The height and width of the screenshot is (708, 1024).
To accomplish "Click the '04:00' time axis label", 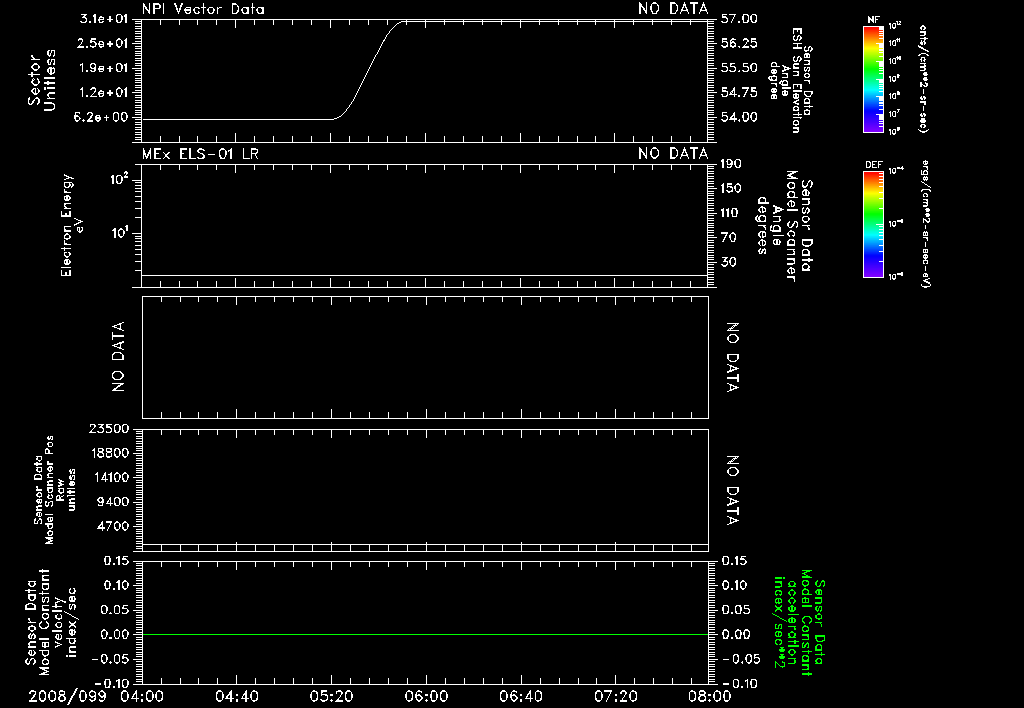I will (142, 696).
